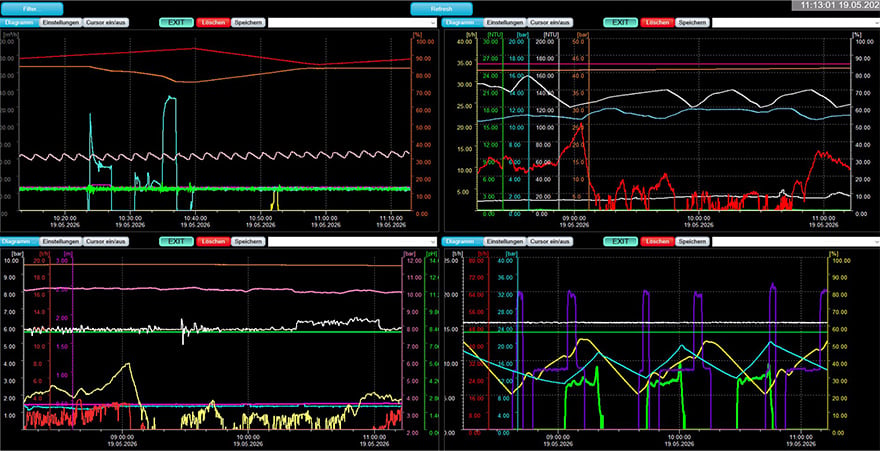This screenshot has width=880, height=451.
Task: Click the 11:10:00 time label on upper-left chart
Action: [391, 219]
